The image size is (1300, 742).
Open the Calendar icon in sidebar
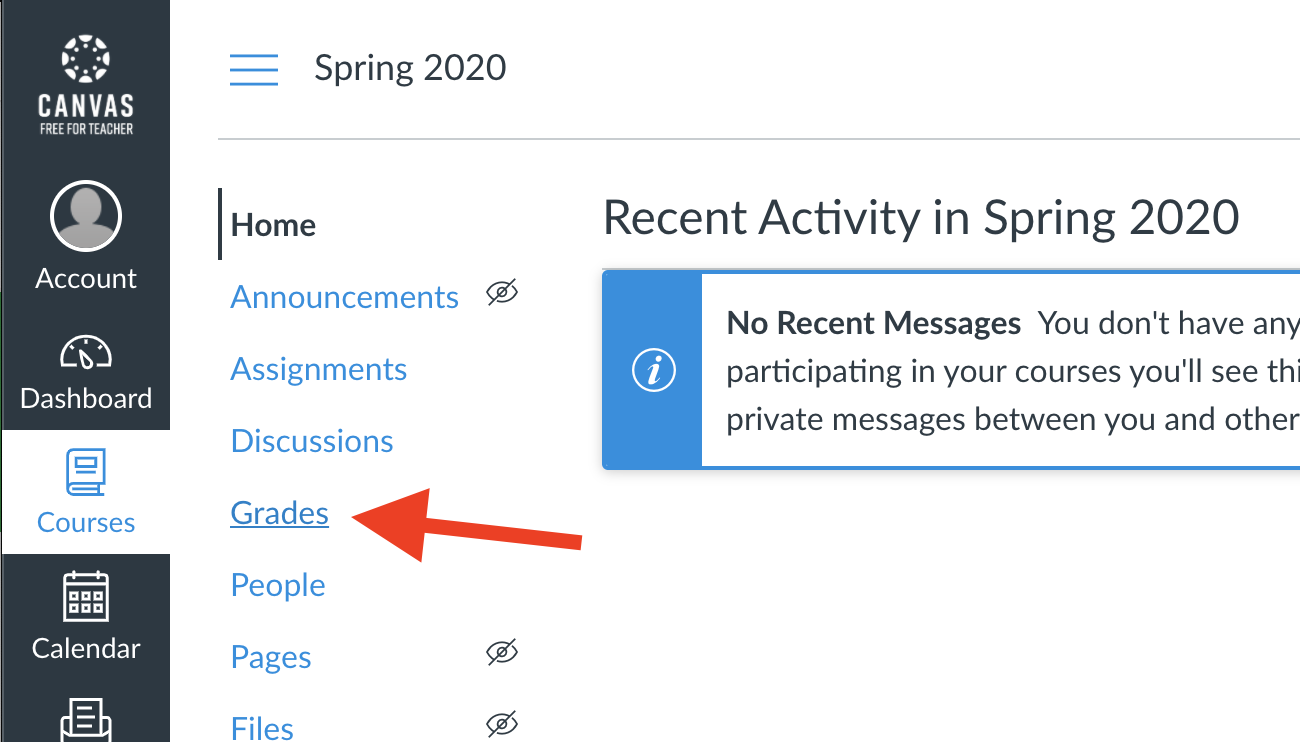(x=85, y=597)
